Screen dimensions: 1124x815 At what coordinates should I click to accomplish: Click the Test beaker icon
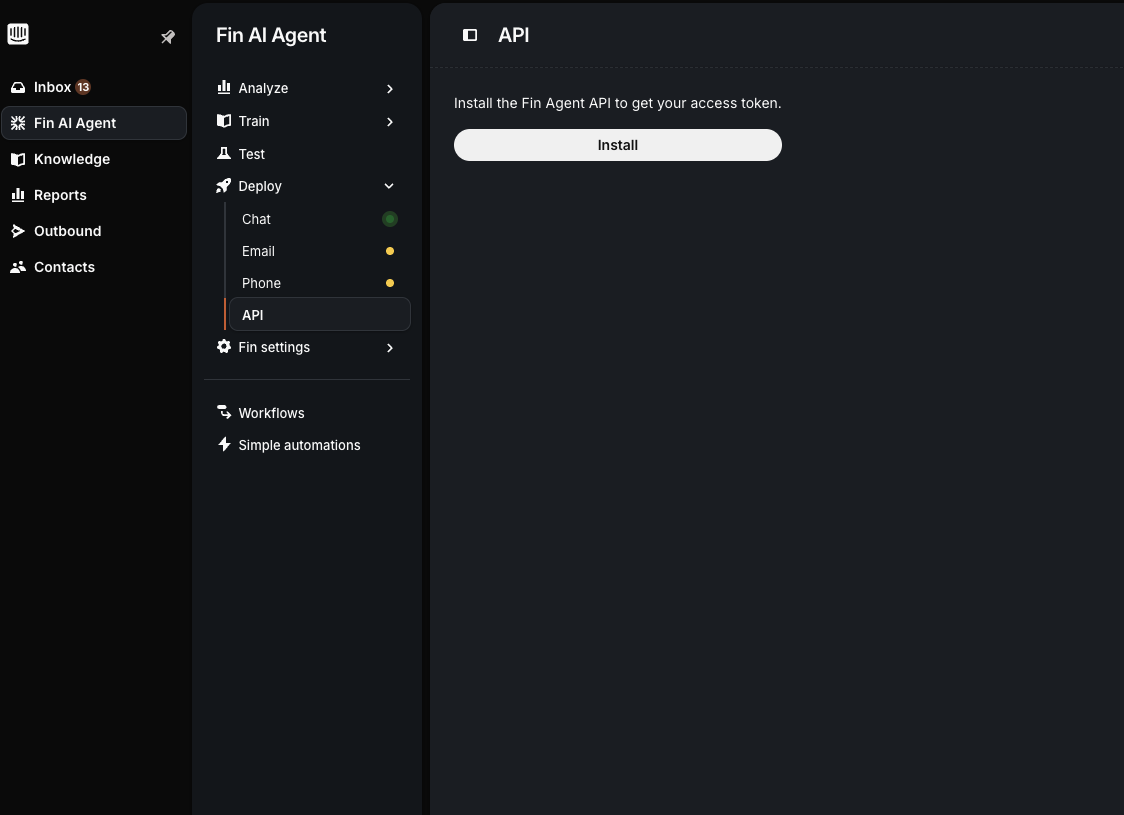(x=224, y=154)
